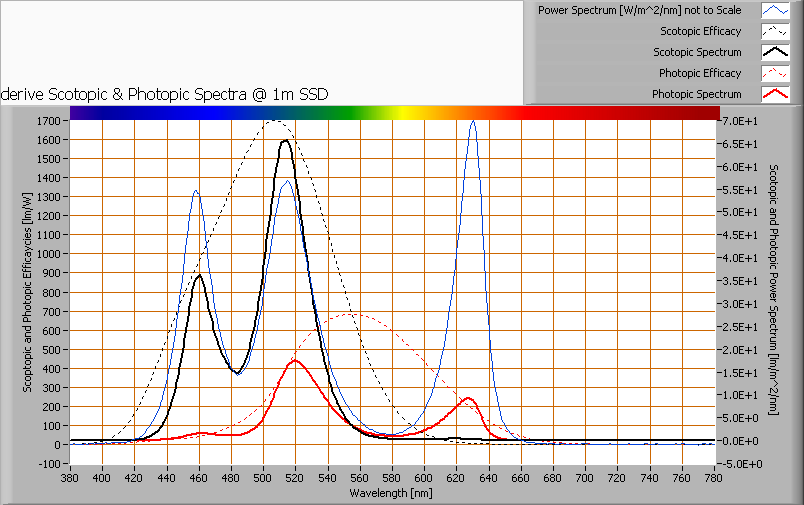Click the yellow region of the spectrum color bar

(x=400, y=112)
